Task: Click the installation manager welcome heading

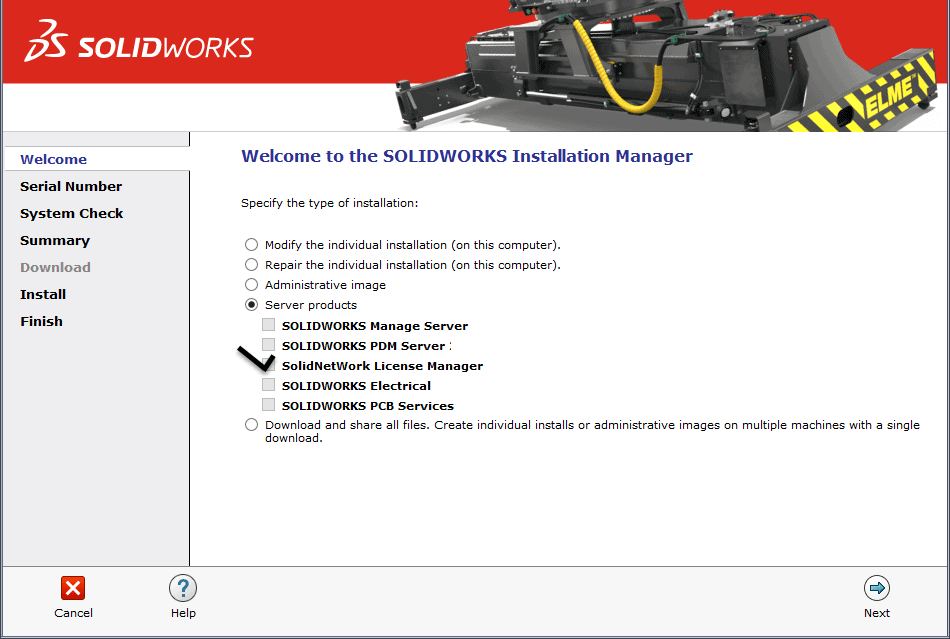Action: (x=467, y=156)
